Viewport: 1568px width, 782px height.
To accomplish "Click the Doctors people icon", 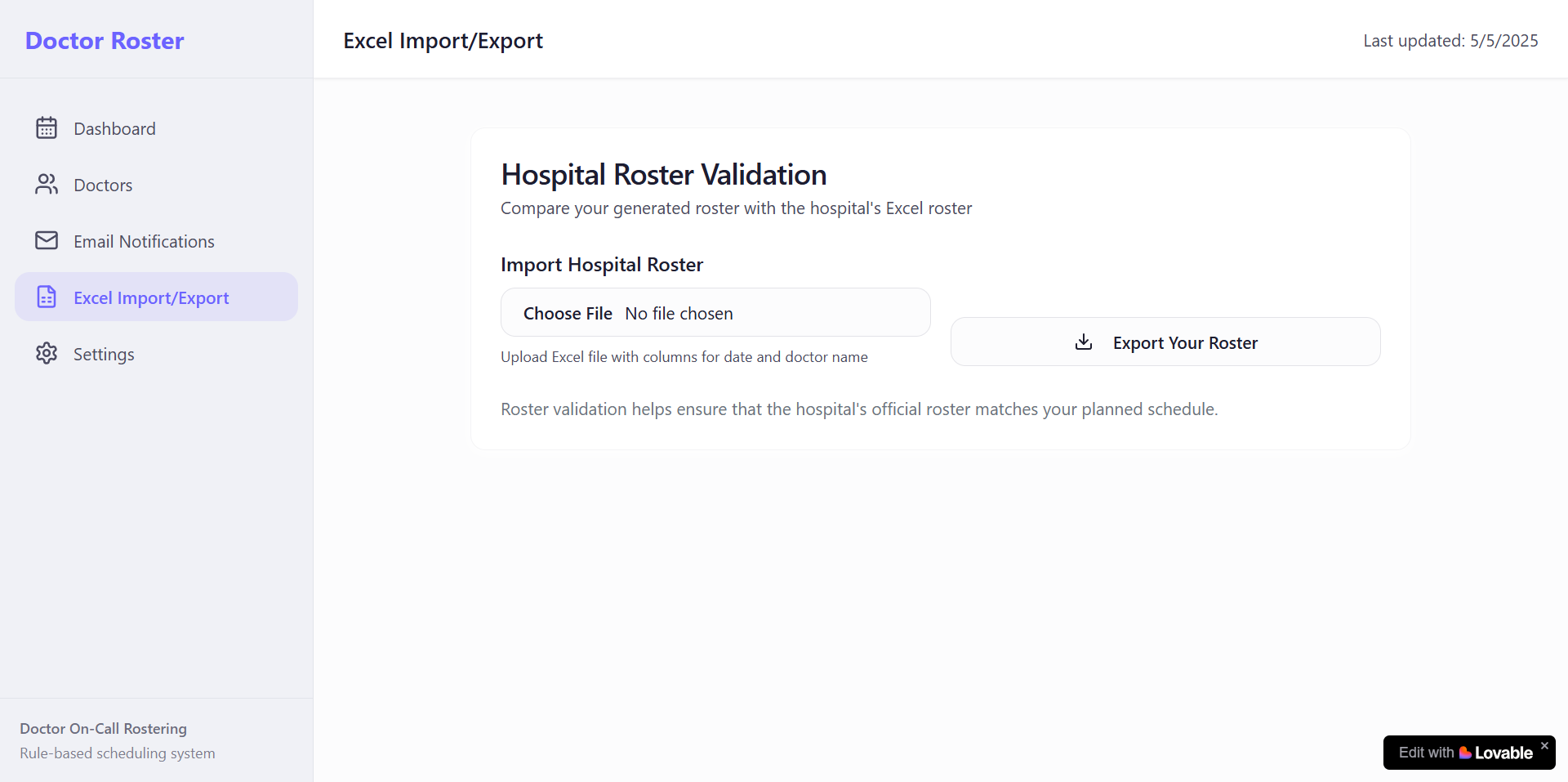I will [47, 185].
